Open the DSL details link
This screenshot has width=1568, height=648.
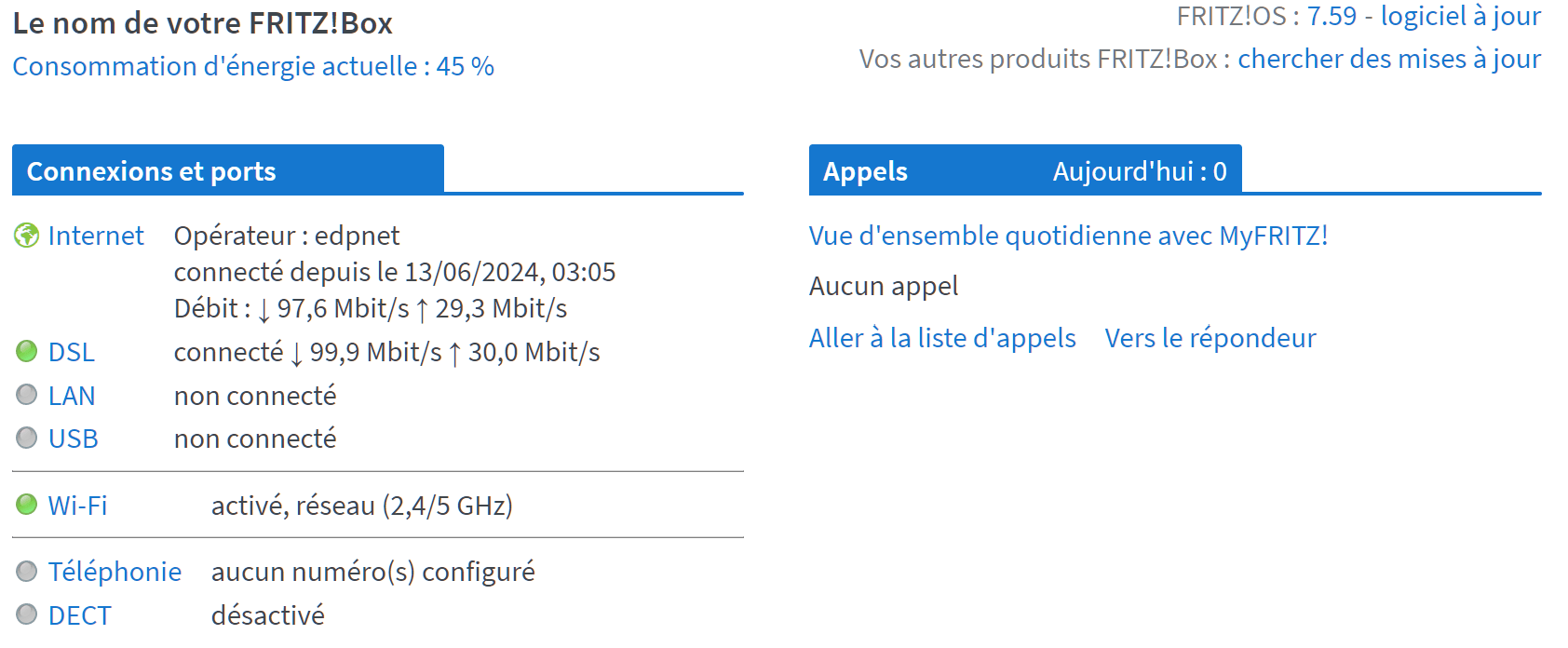[x=72, y=352]
